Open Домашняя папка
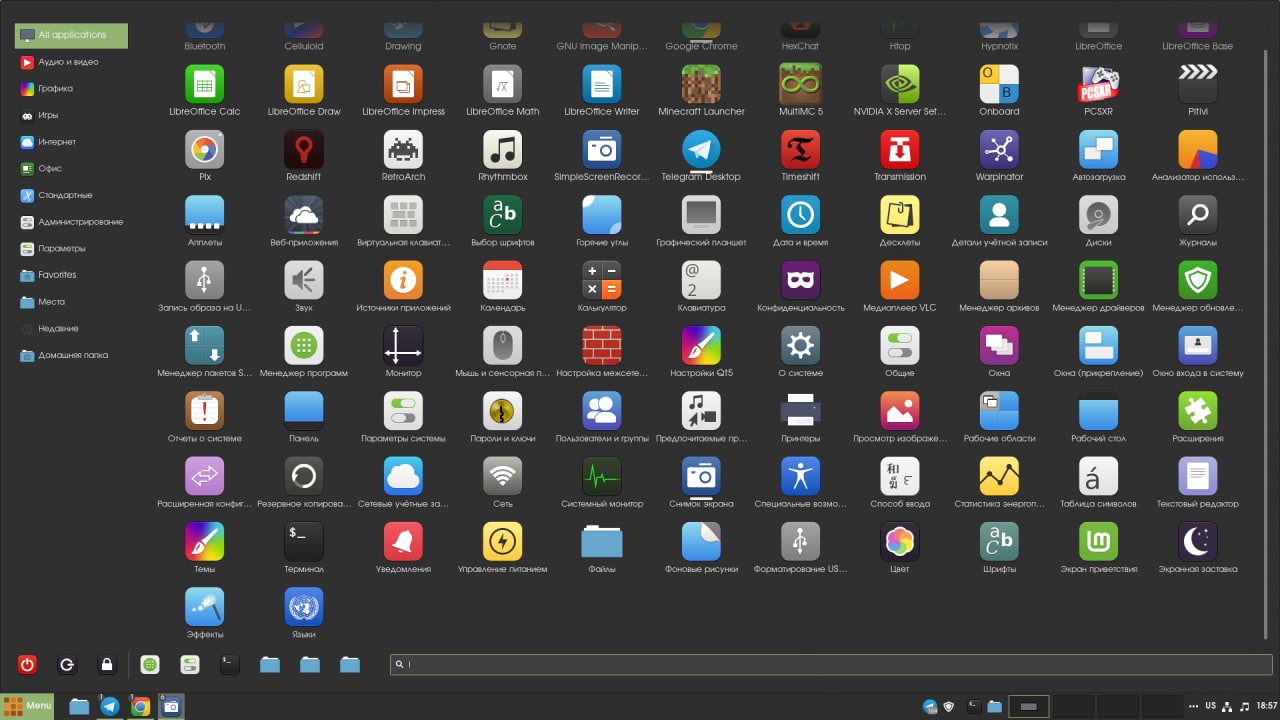 [71, 355]
